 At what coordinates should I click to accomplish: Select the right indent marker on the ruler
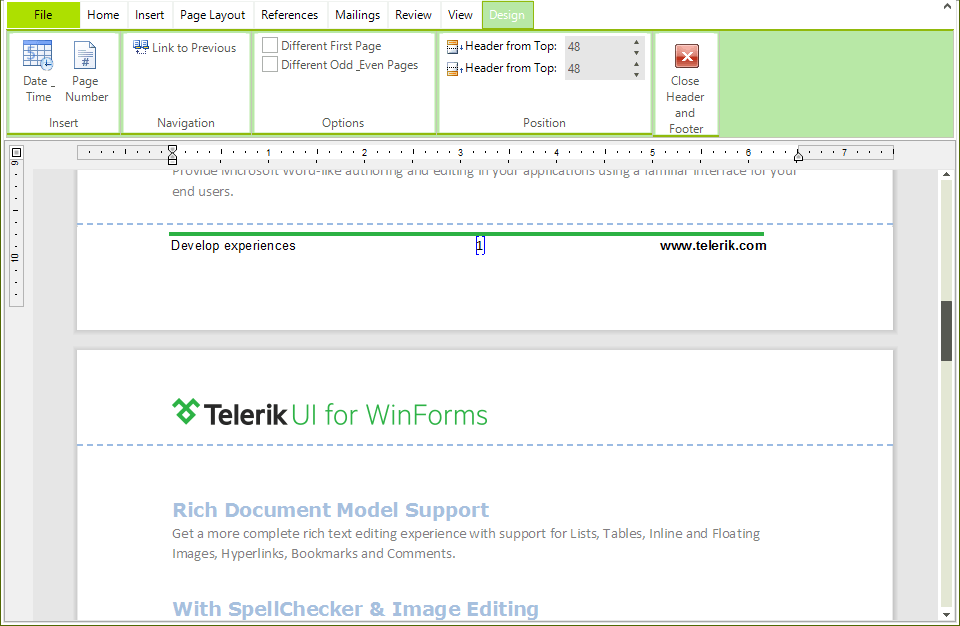[x=798, y=156]
